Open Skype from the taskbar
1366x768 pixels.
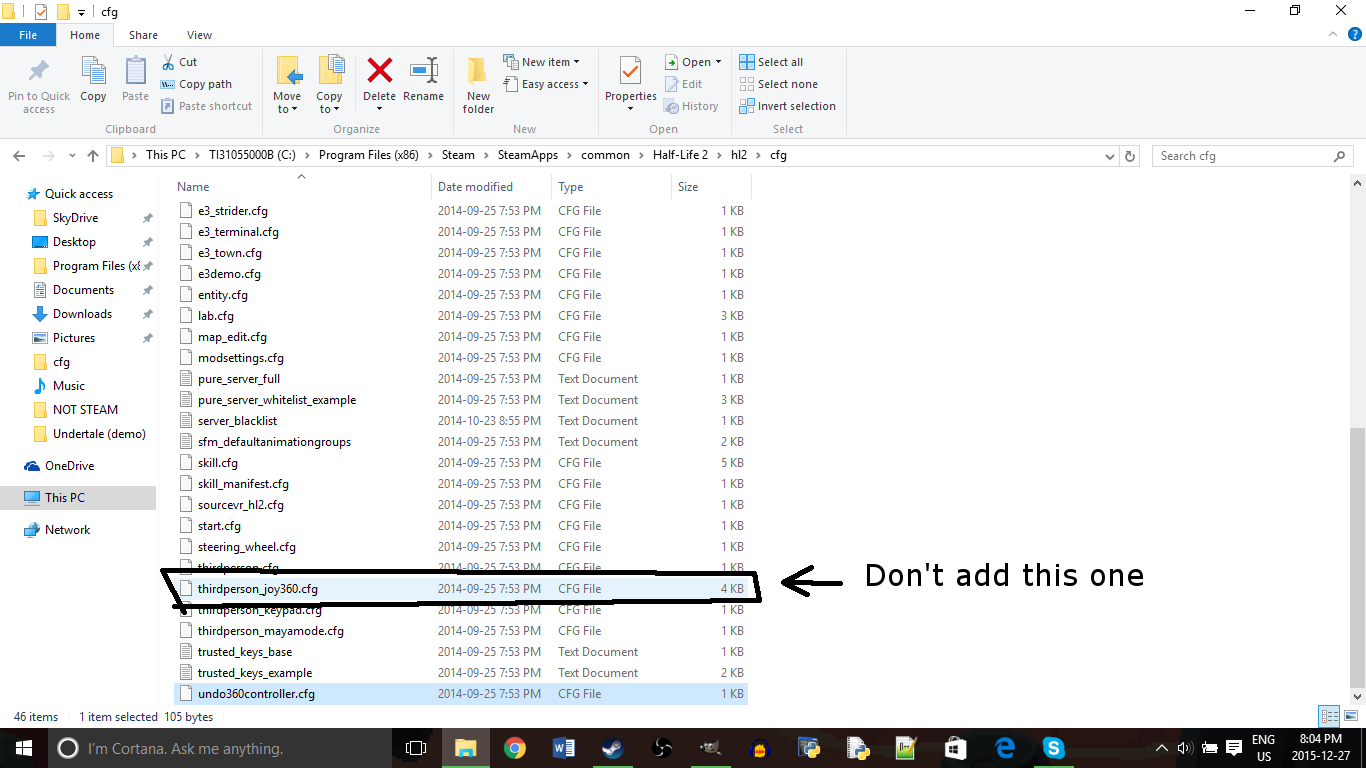[x=1053, y=748]
